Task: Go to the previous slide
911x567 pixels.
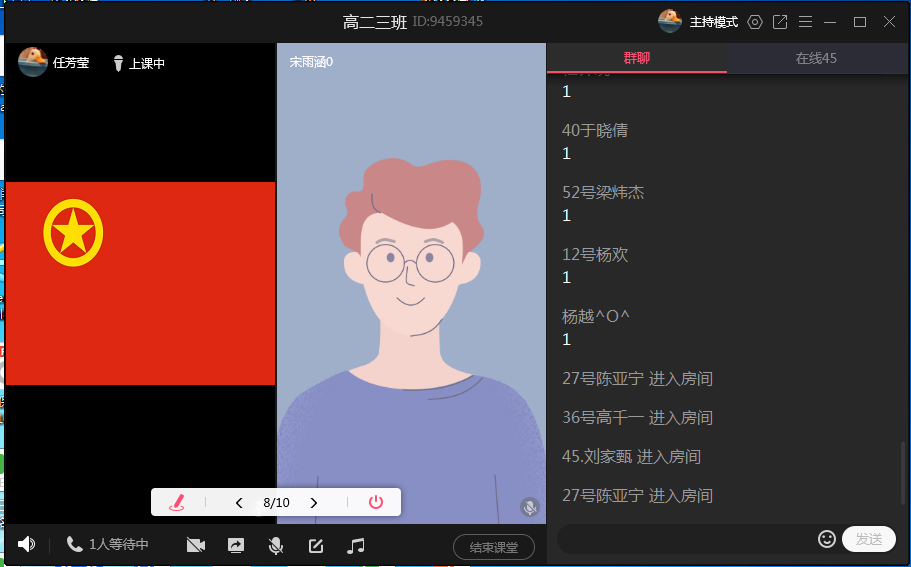Action: 239,503
